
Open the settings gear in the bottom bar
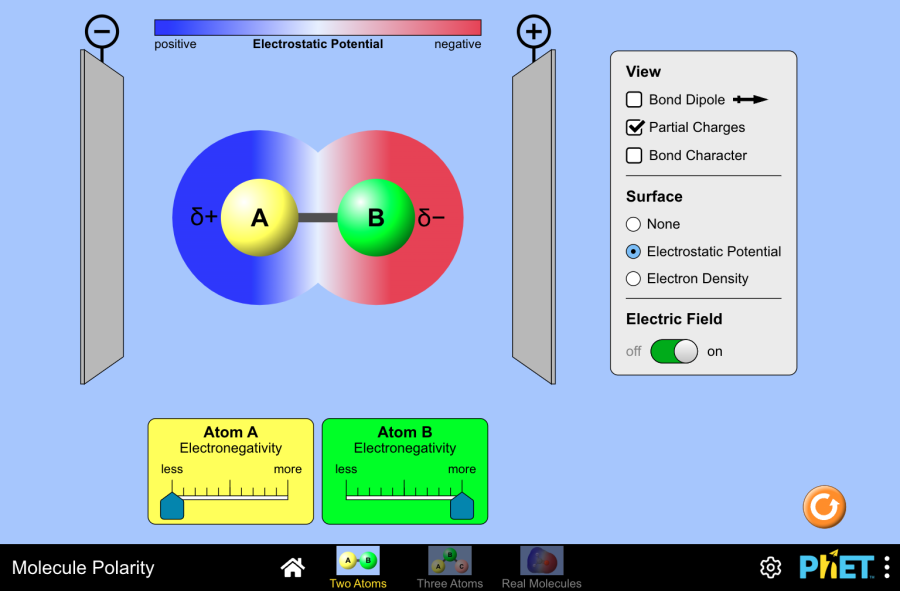pyautogui.click(x=770, y=568)
